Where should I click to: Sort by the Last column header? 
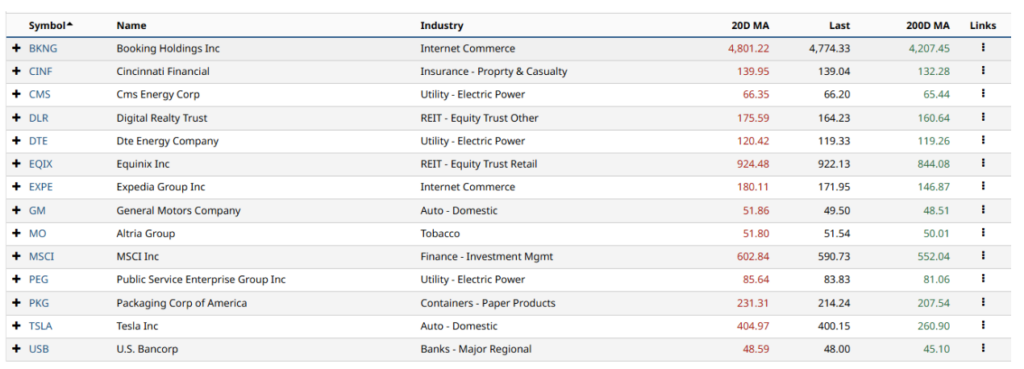(840, 25)
